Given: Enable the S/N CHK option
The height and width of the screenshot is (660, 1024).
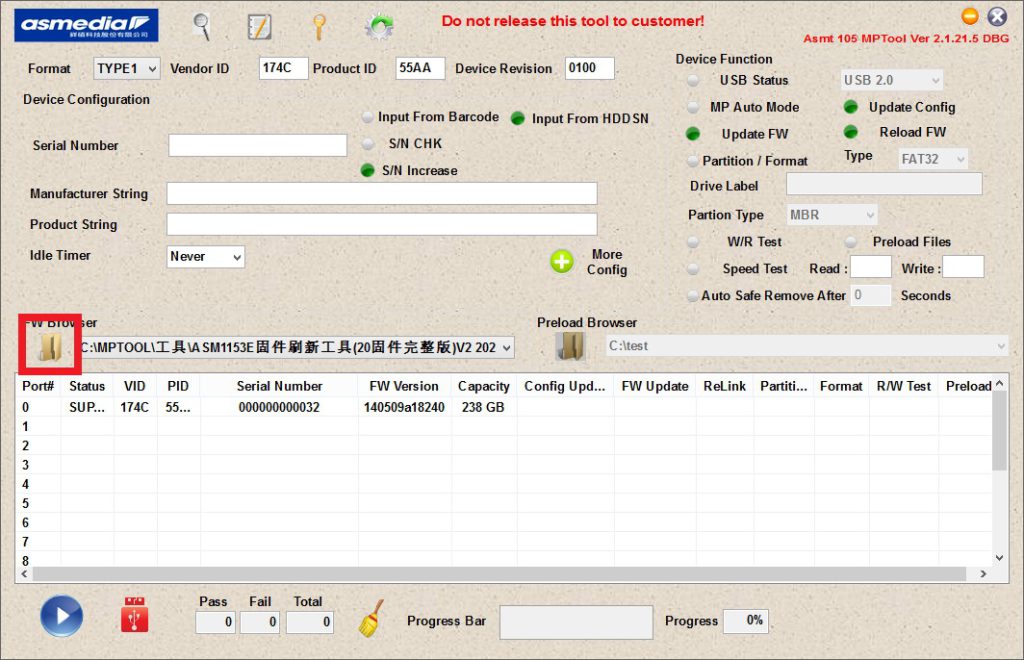Looking at the screenshot, I should click(368, 144).
